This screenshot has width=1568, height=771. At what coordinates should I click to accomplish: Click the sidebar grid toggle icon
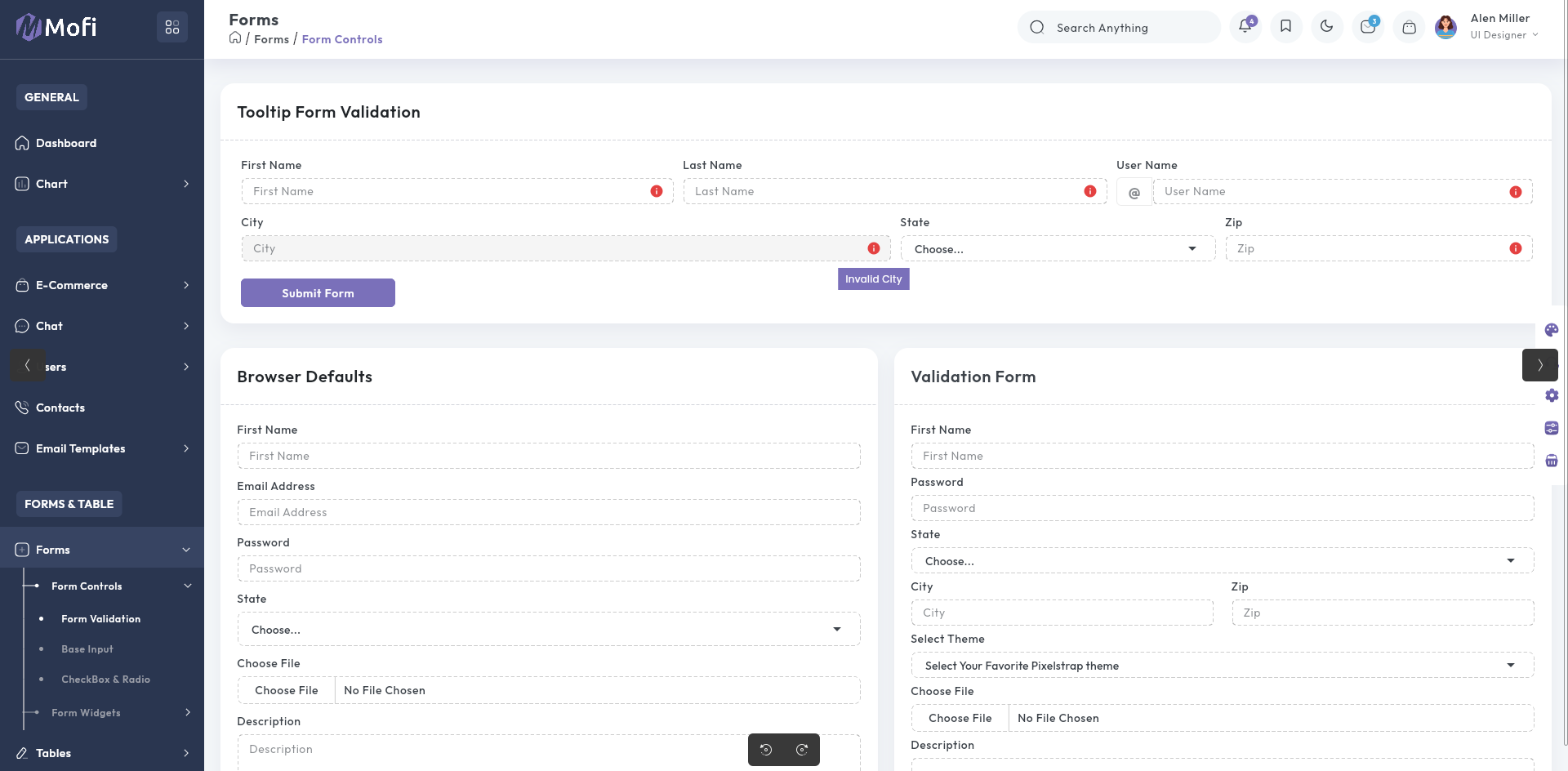[x=172, y=27]
